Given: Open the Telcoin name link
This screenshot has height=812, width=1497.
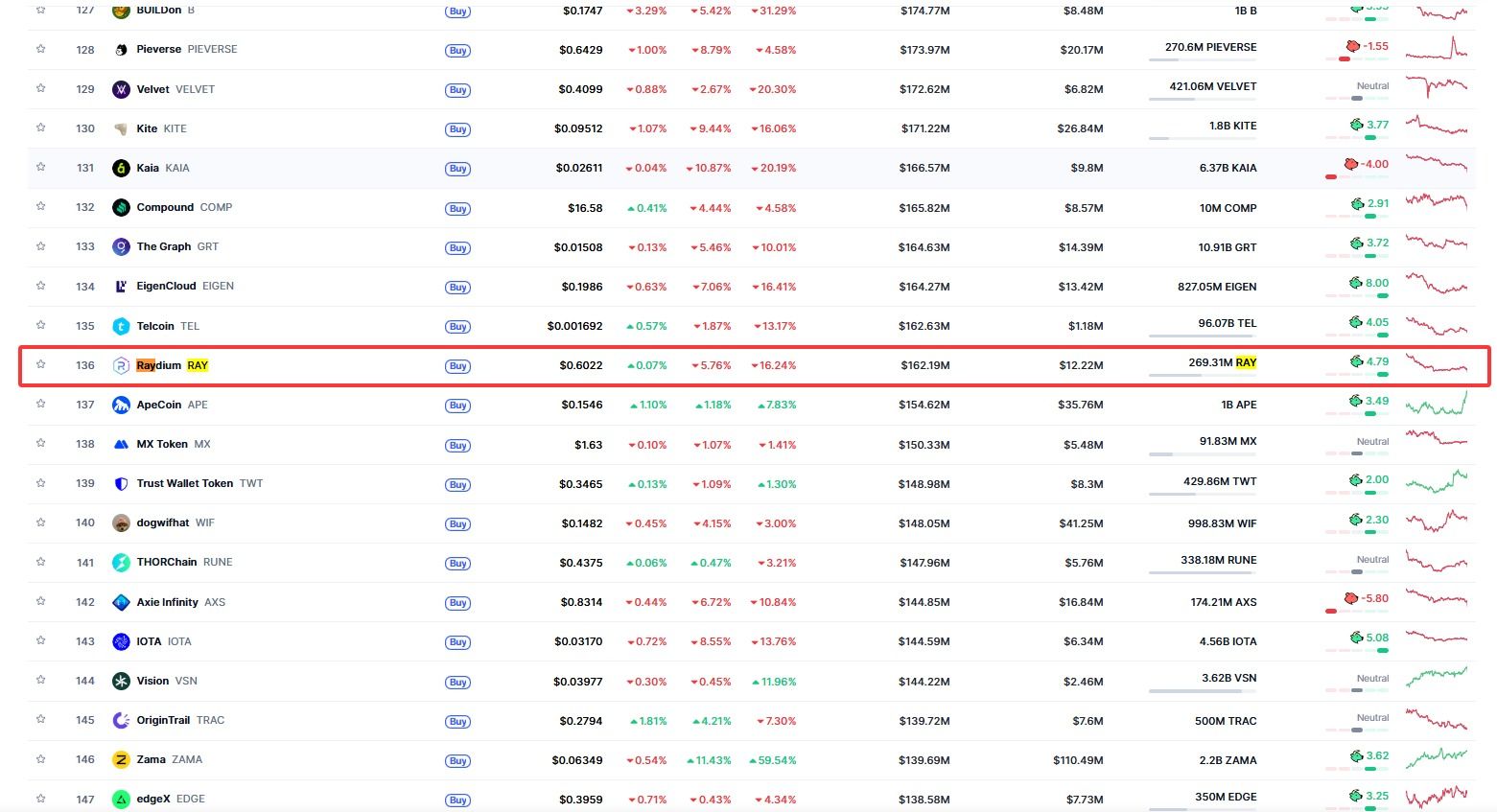Looking at the screenshot, I should (154, 326).
